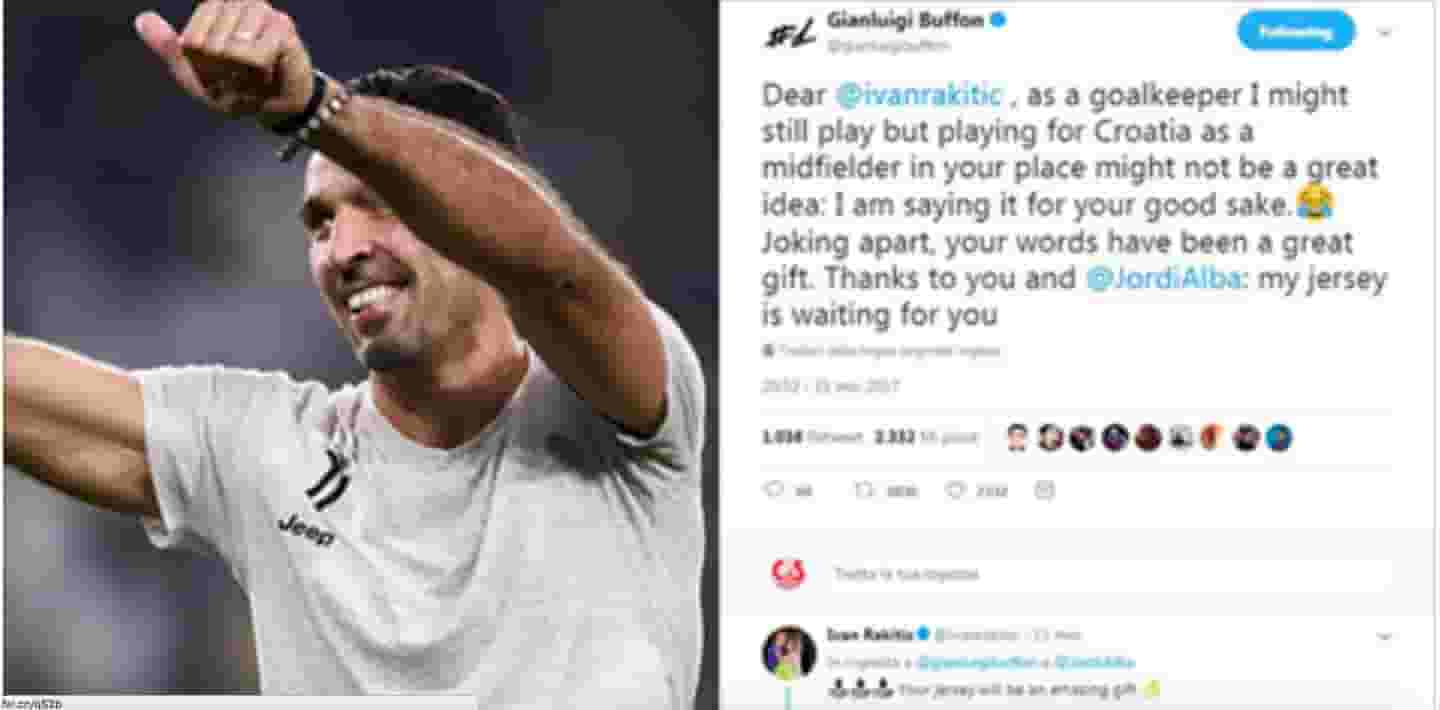Open the @JordiAlba mention link
Image resolution: width=1440 pixels, height=710 pixels.
tap(1164, 278)
